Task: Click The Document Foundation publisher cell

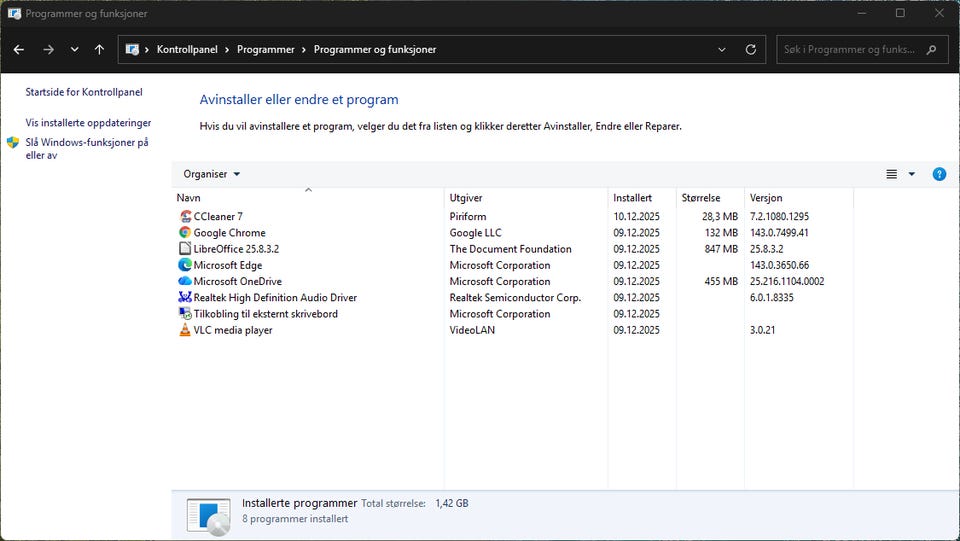Action: [x=511, y=248]
